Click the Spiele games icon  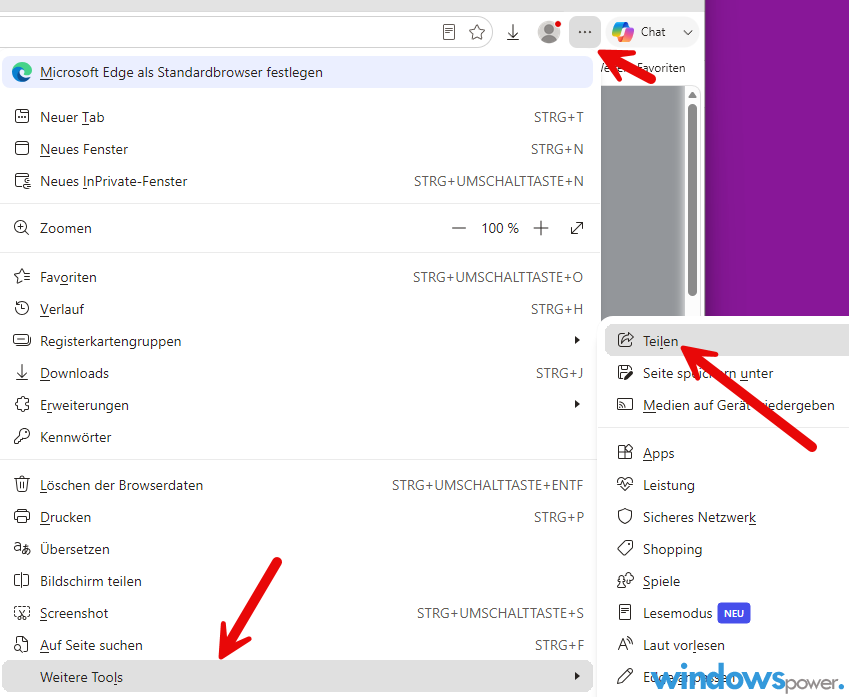[x=625, y=580]
